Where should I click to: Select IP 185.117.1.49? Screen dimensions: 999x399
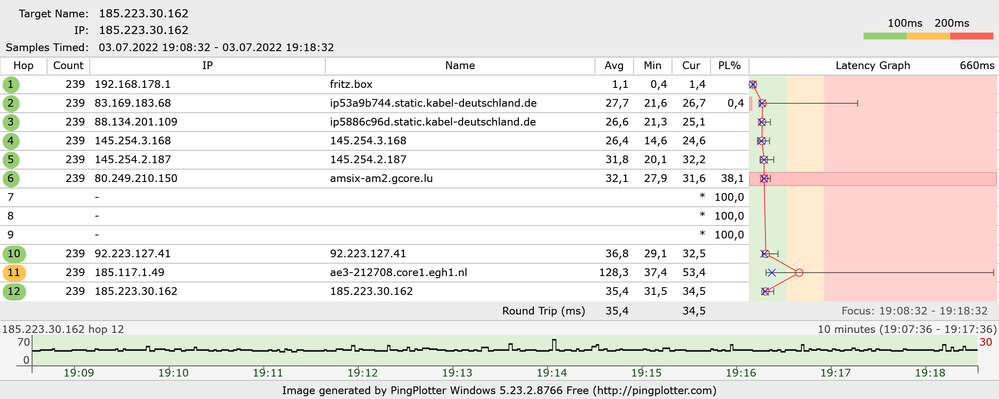[x=129, y=273]
